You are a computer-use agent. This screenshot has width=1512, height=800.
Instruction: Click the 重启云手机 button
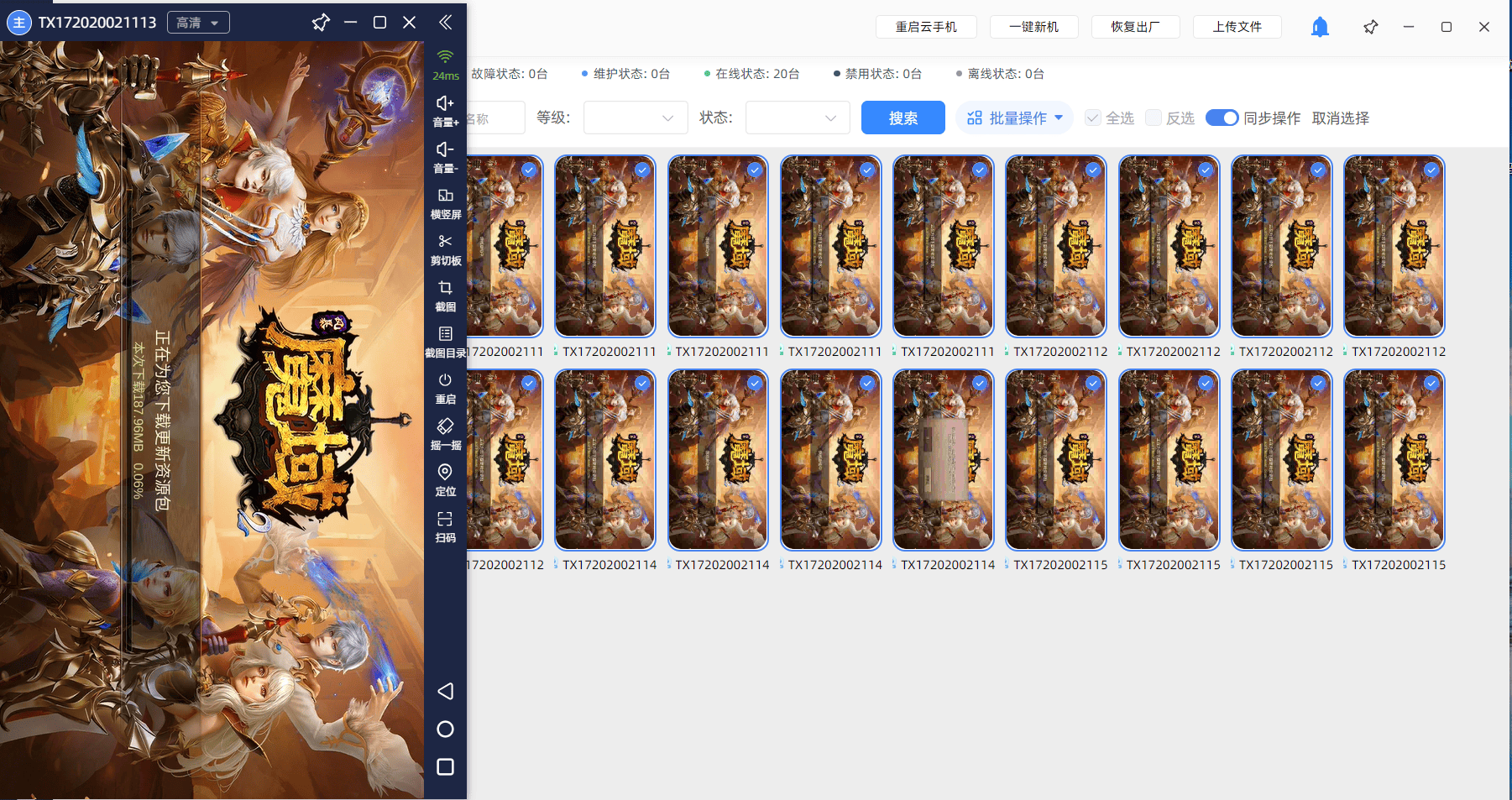coord(926,27)
